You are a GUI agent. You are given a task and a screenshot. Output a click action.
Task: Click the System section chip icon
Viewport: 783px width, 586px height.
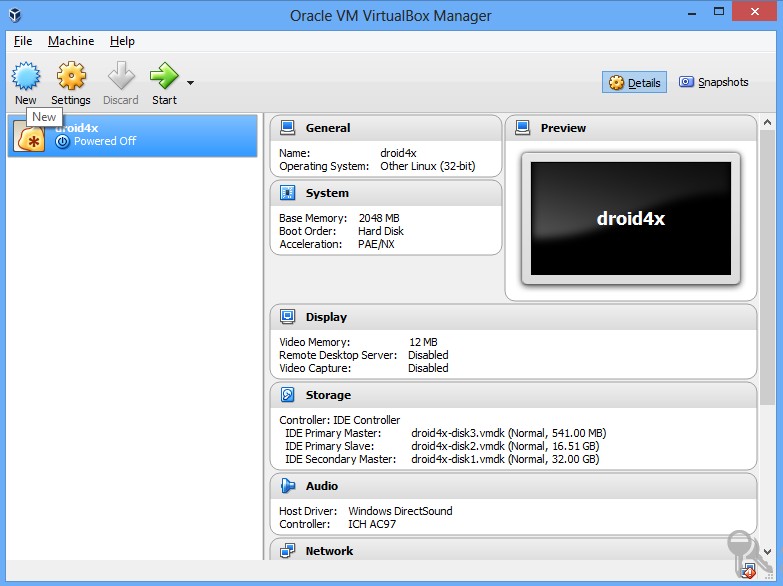click(x=288, y=193)
